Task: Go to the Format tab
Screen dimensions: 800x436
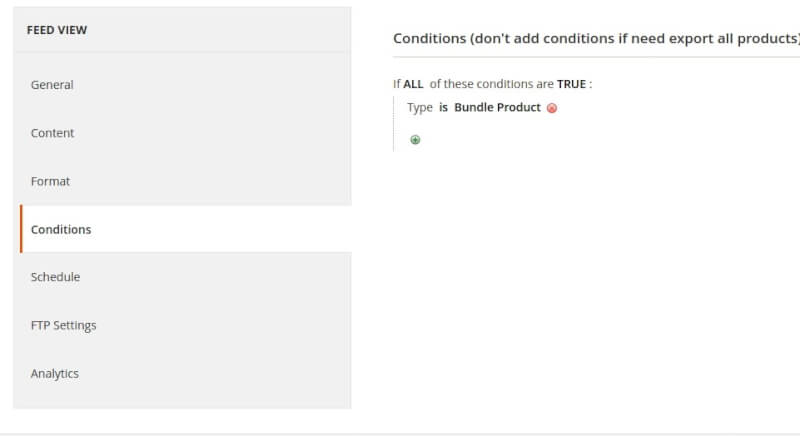Action: tap(51, 181)
